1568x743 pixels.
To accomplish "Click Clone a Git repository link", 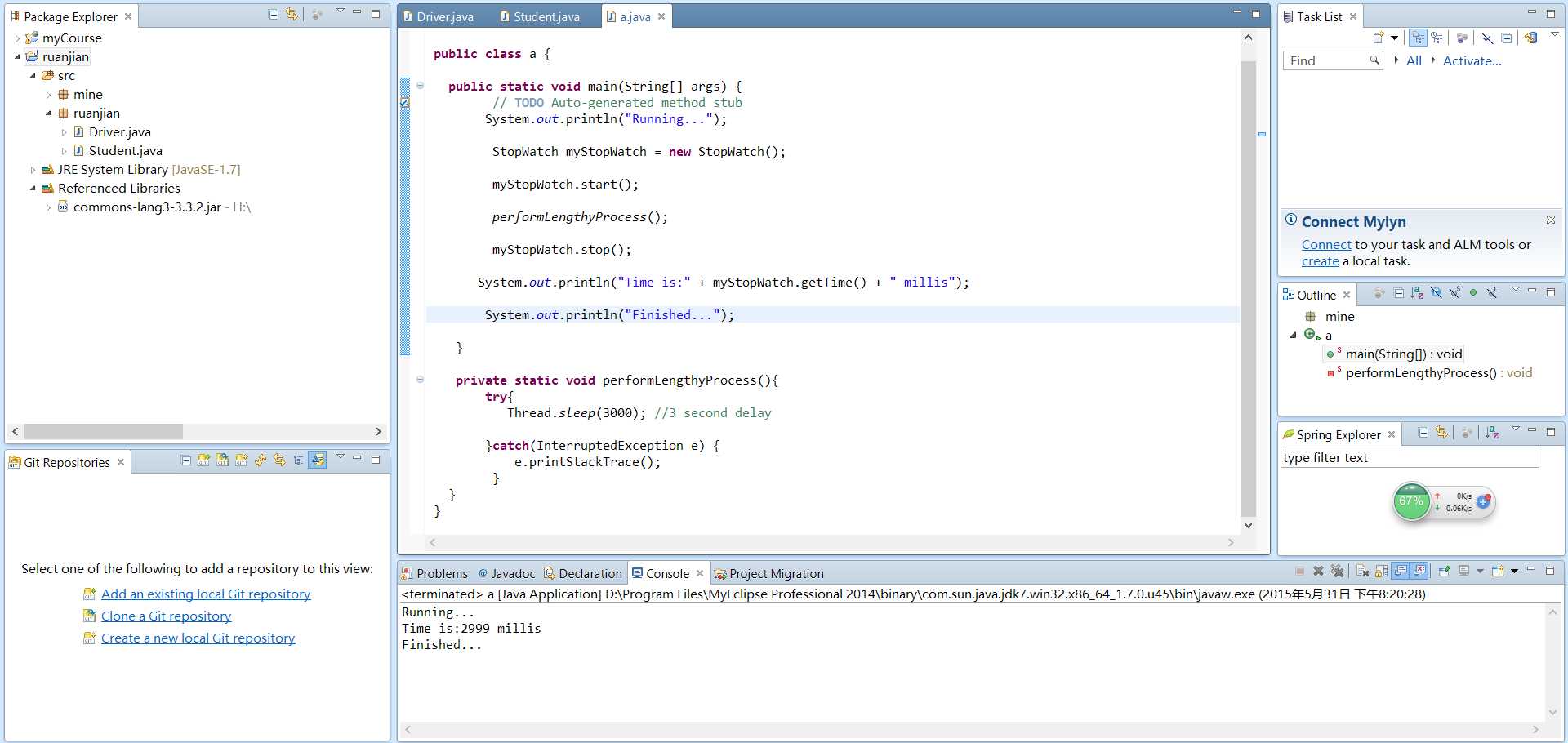I will [166, 616].
